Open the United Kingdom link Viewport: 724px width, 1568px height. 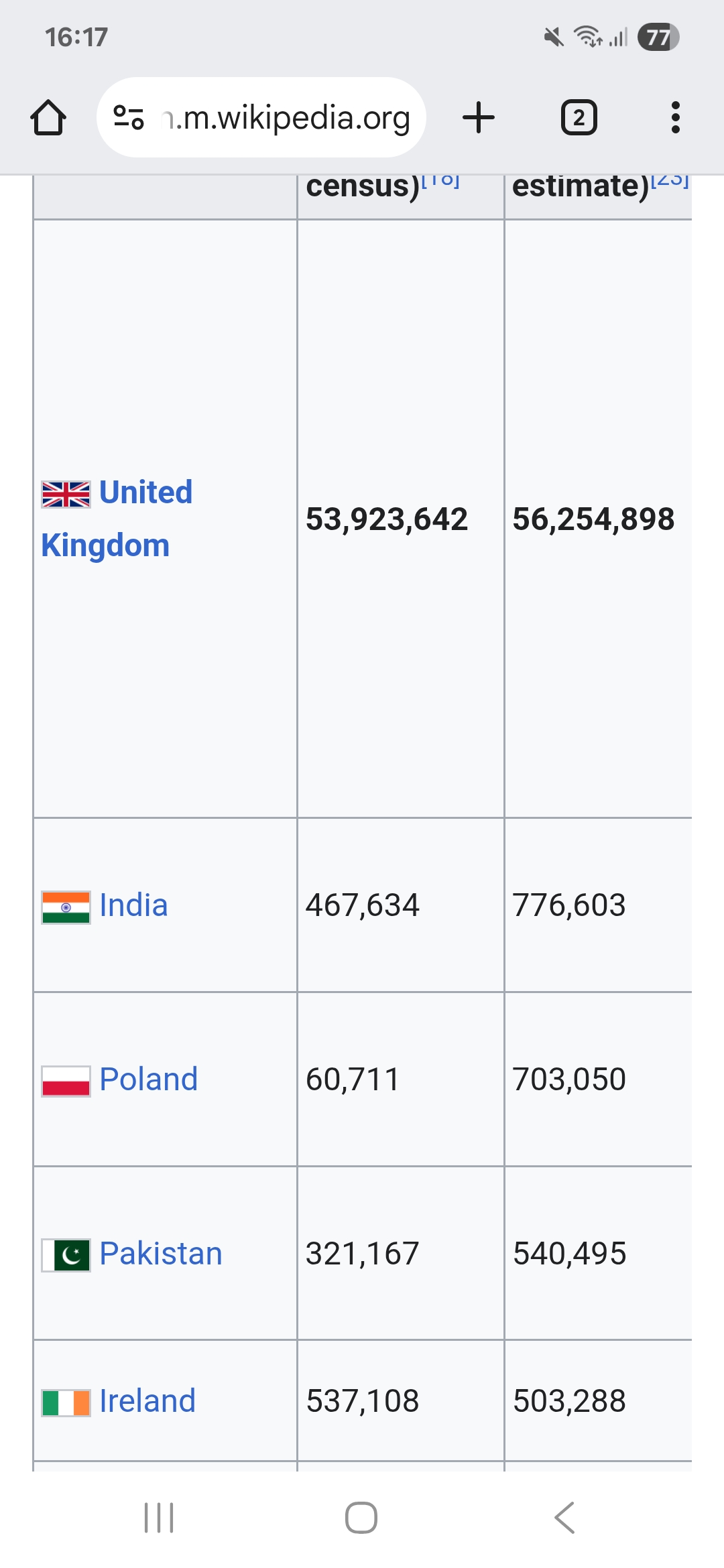click(x=145, y=493)
